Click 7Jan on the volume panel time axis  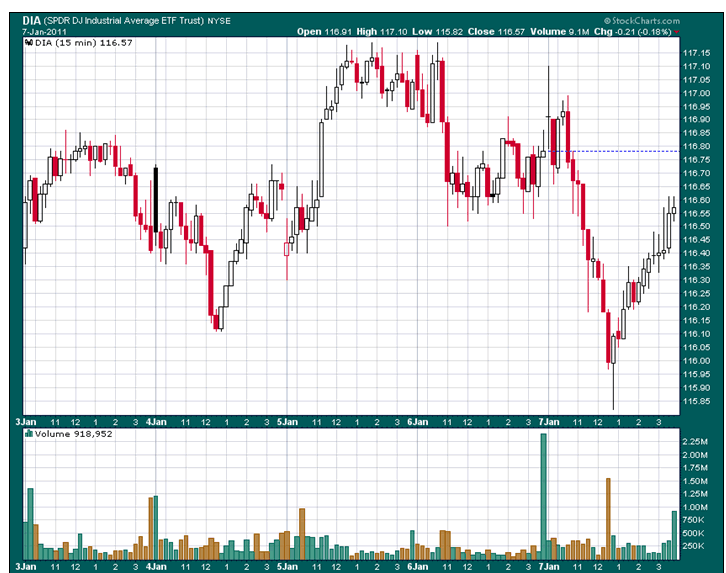[549, 567]
